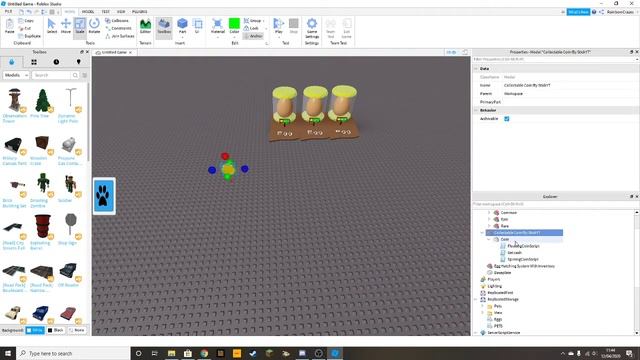The image size is (640, 360).
Task: Switch to the MODEL ribbon tab
Action: coord(88,11)
